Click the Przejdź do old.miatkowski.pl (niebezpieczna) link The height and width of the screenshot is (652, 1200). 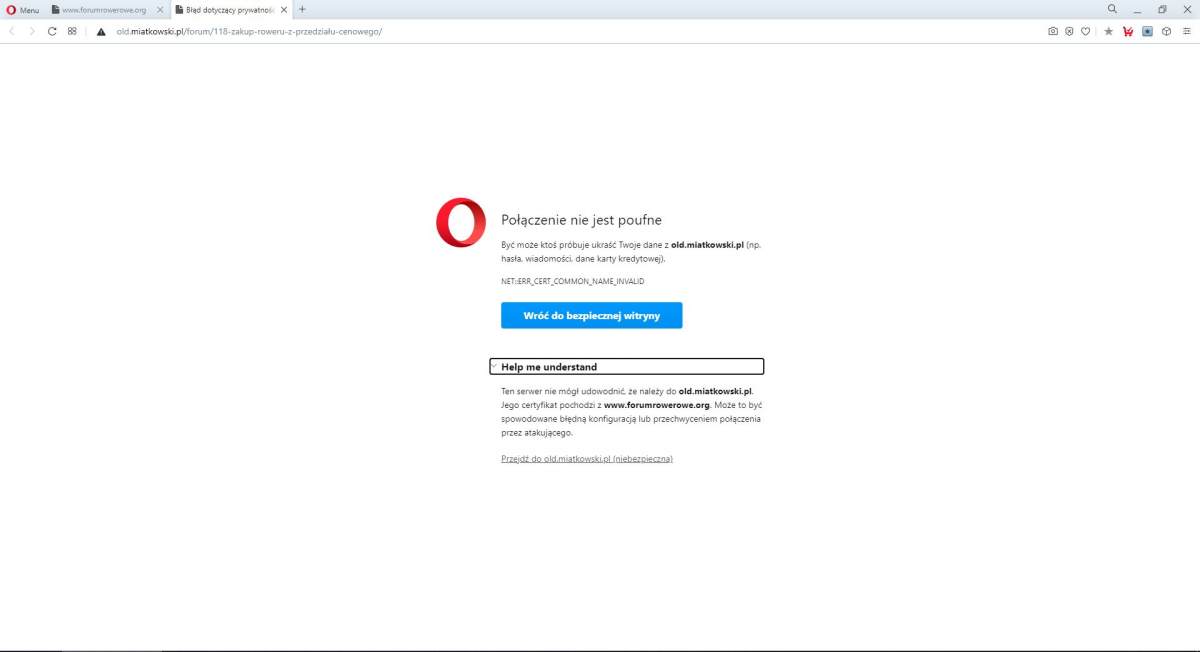(x=587, y=458)
